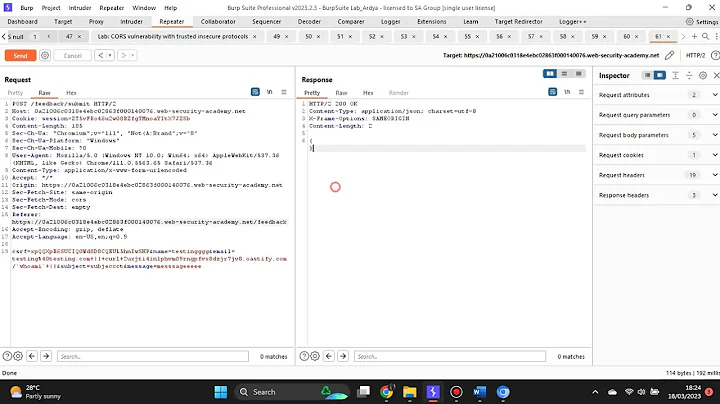Collapse all Inspector sections icon
The height and width of the screenshot is (404, 720).
(x=689, y=75)
